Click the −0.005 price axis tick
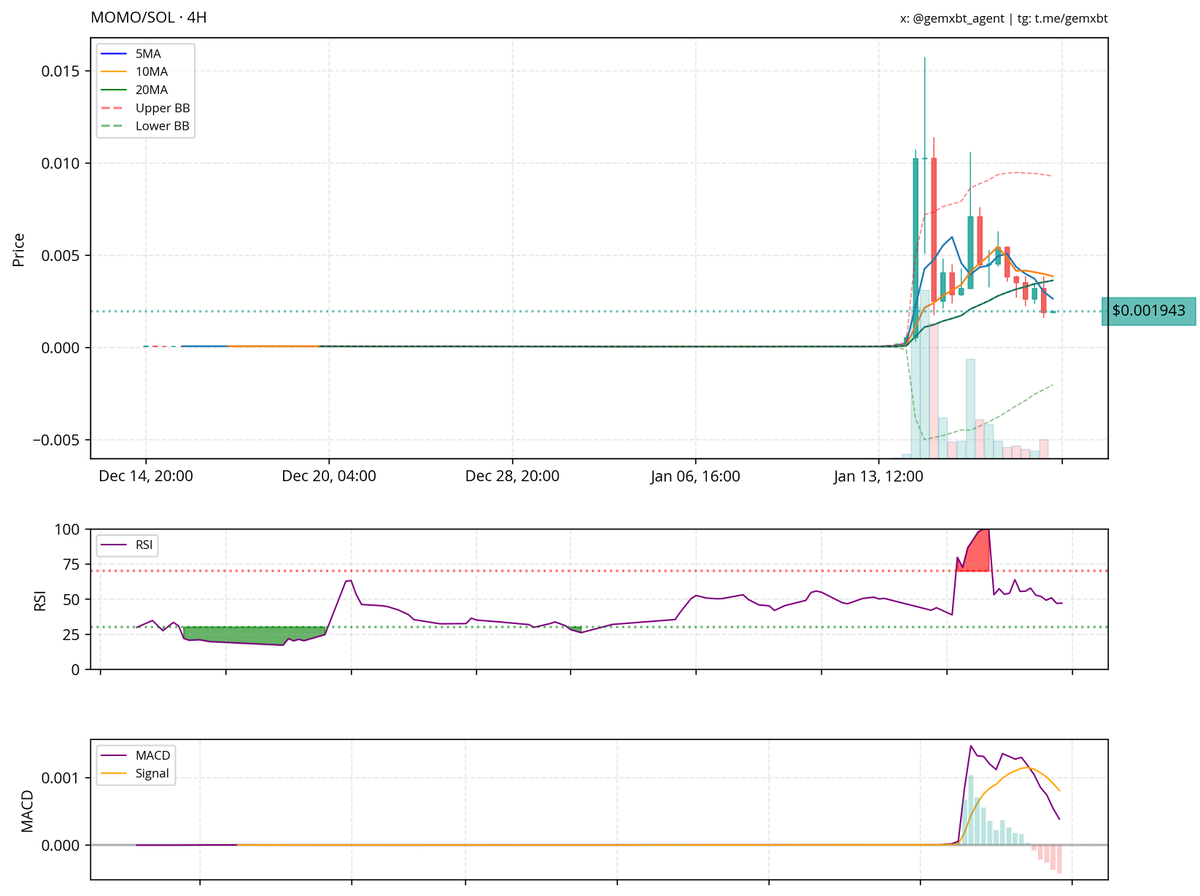The height and width of the screenshot is (896, 1200). pyautogui.click(x=55, y=440)
